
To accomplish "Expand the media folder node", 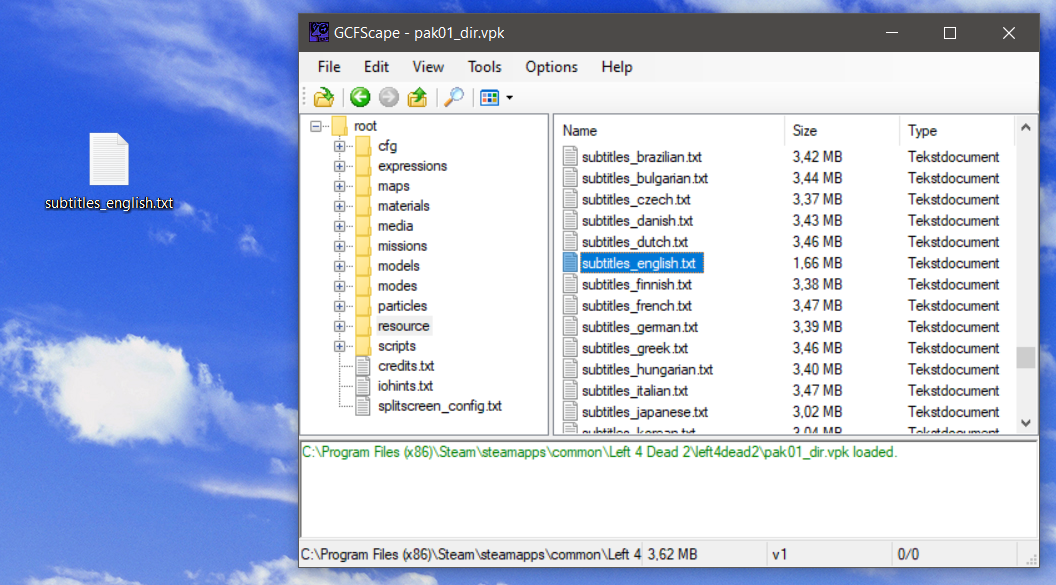I will pos(339,226).
